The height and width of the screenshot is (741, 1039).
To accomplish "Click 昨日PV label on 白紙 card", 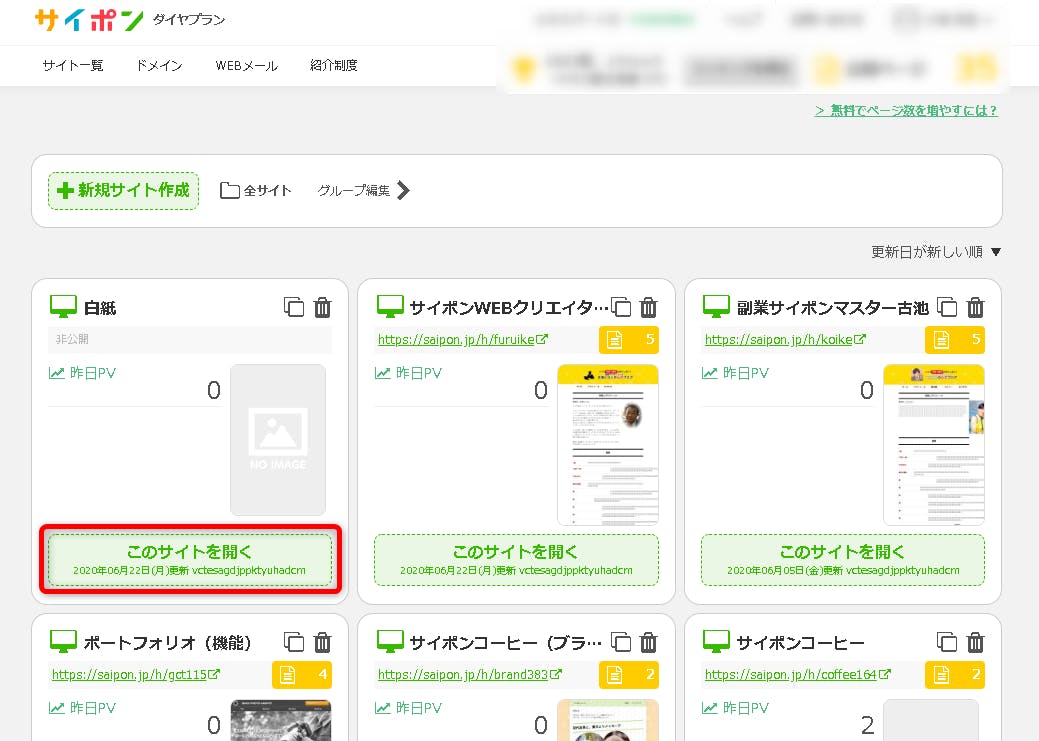I will (x=83, y=373).
